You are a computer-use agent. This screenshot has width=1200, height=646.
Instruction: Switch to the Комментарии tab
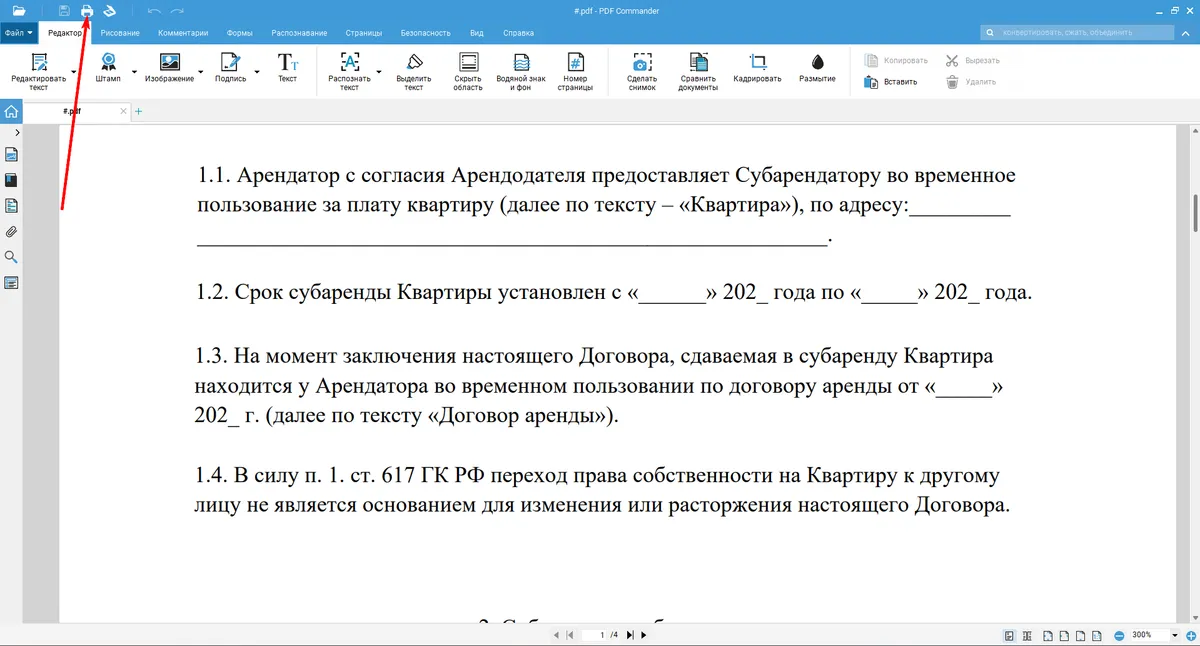[x=183, y=33]
